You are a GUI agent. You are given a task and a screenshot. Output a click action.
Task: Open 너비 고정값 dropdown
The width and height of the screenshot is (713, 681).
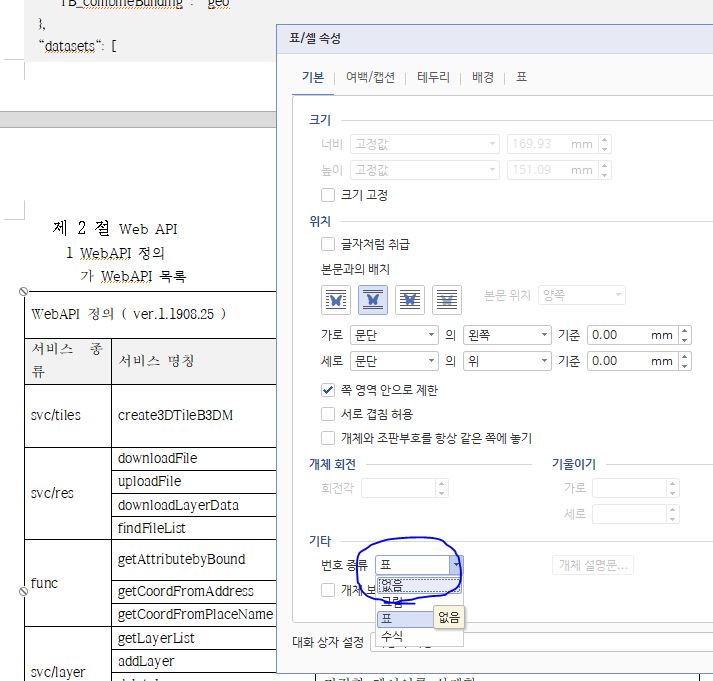coord(425,144)
